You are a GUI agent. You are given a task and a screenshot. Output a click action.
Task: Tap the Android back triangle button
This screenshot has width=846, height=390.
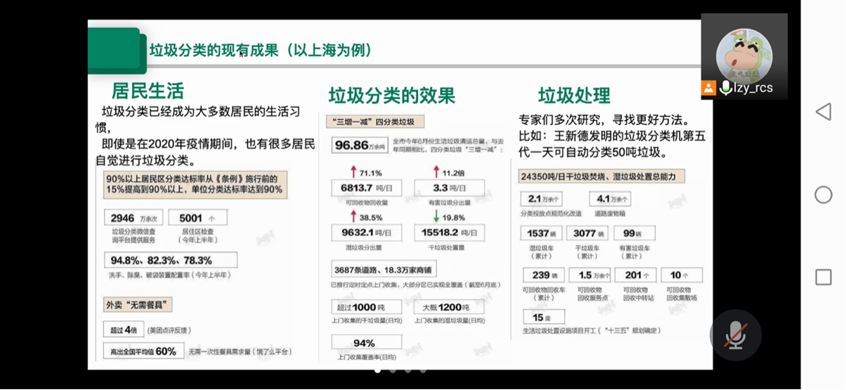823,112
